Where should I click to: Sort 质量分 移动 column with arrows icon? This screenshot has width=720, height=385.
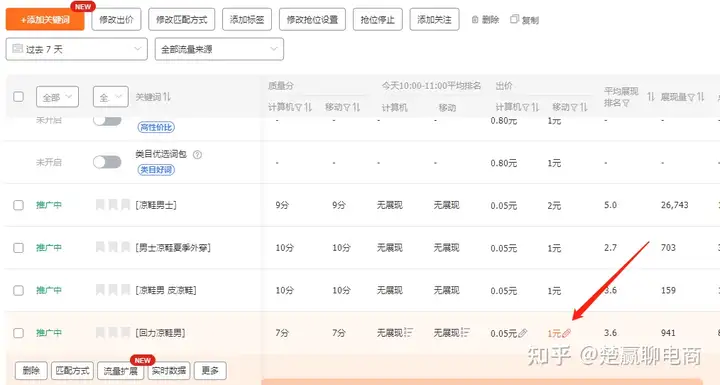[x=356, y=108]
